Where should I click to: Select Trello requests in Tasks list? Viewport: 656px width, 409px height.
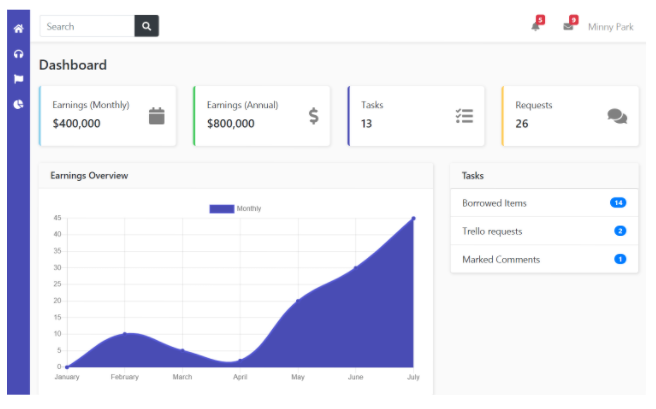[544, 231]
